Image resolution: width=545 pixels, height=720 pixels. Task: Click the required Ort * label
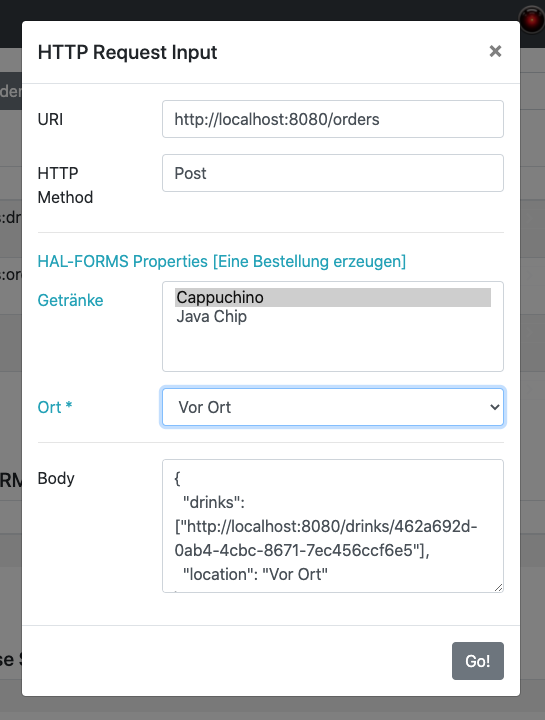coord(55,407)
